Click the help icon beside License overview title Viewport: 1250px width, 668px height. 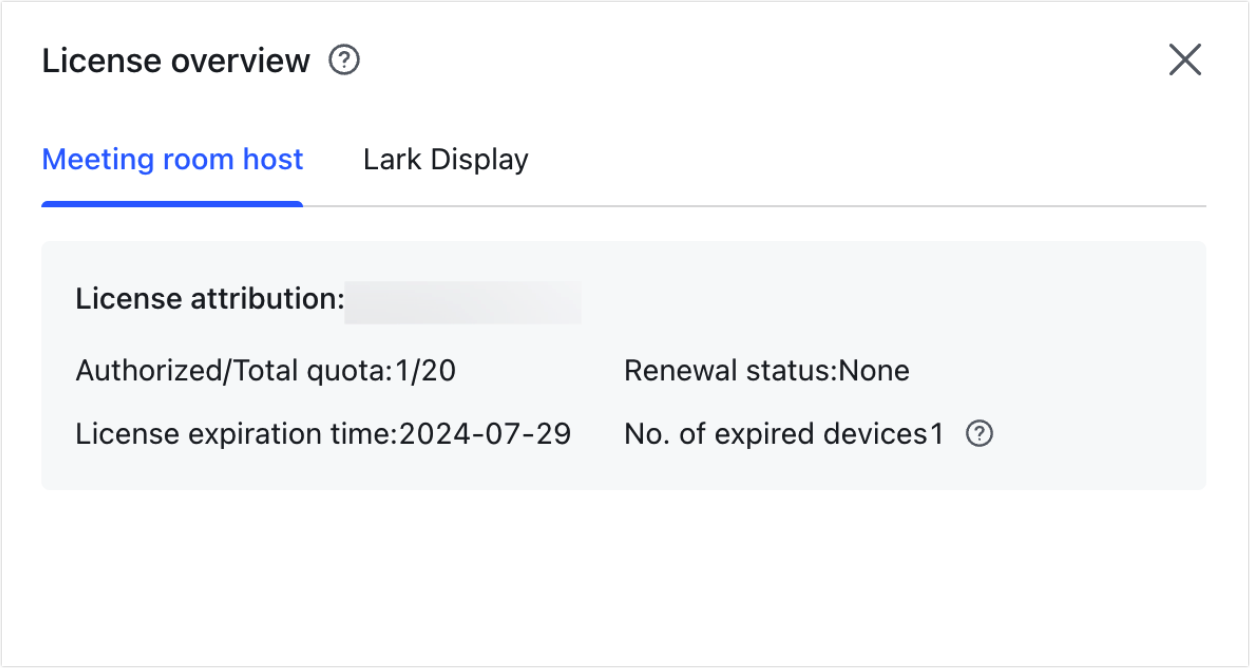[344, 61]
